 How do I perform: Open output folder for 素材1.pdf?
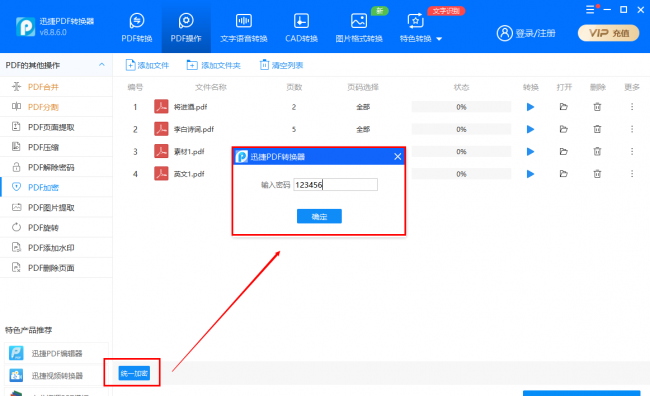tap(563, 151)
